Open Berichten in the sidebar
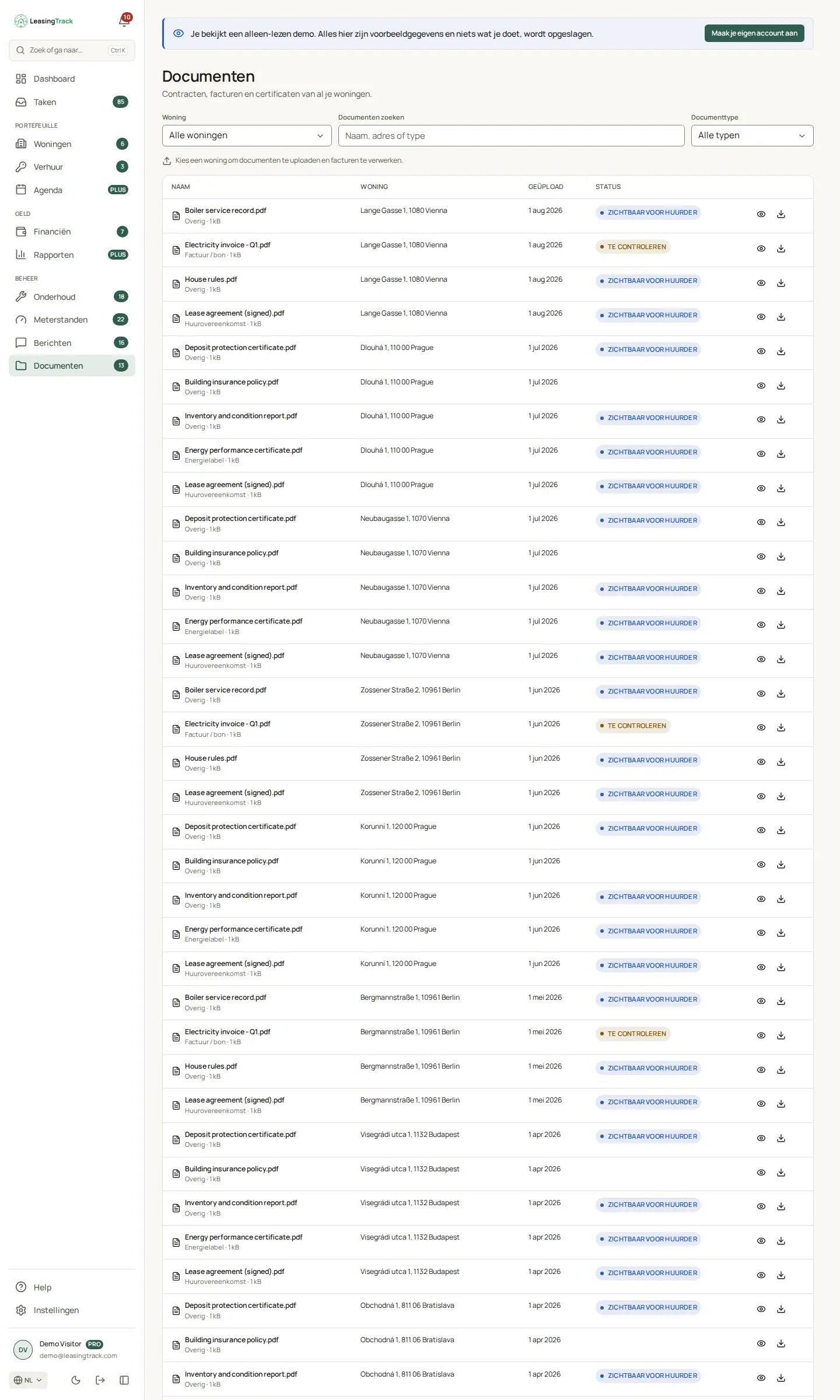 pos(72,343)
